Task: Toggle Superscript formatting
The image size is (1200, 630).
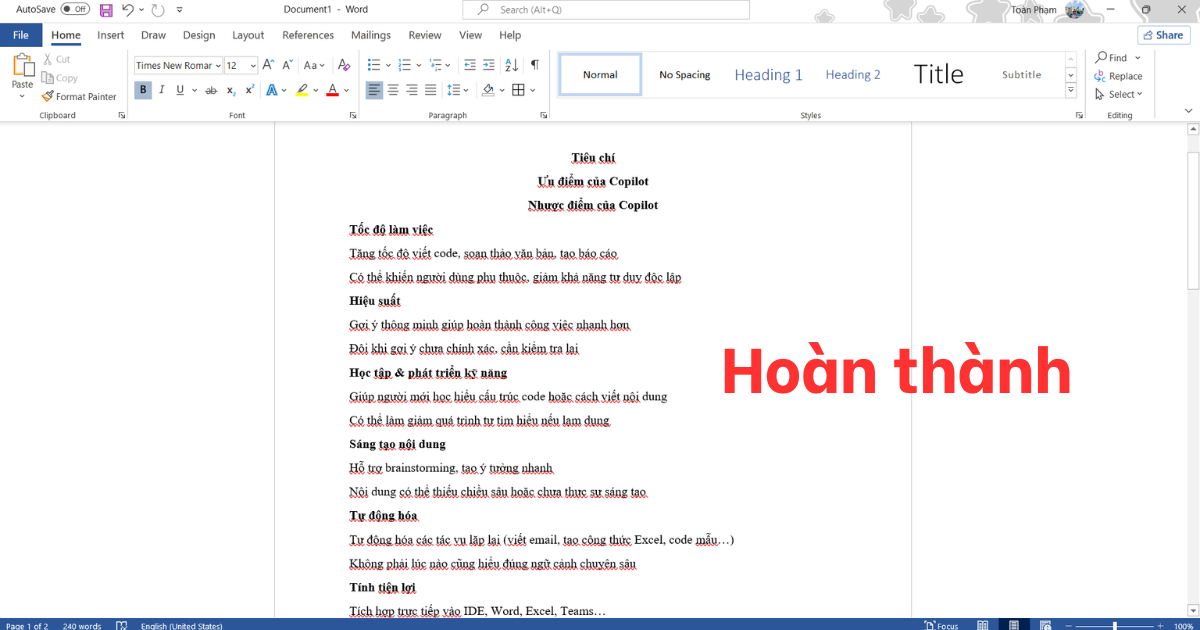Action: pyautogui.click(x=249, y=90)
